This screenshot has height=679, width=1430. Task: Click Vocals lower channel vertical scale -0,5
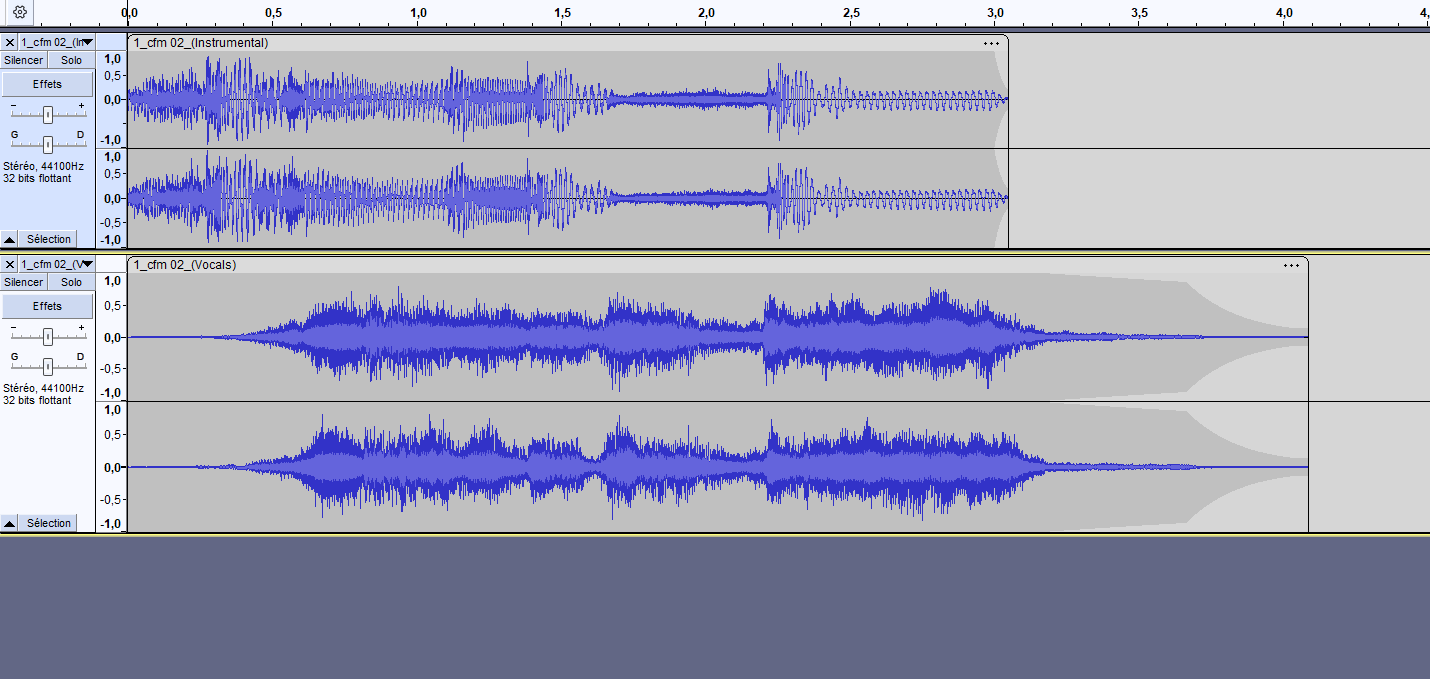113,499
